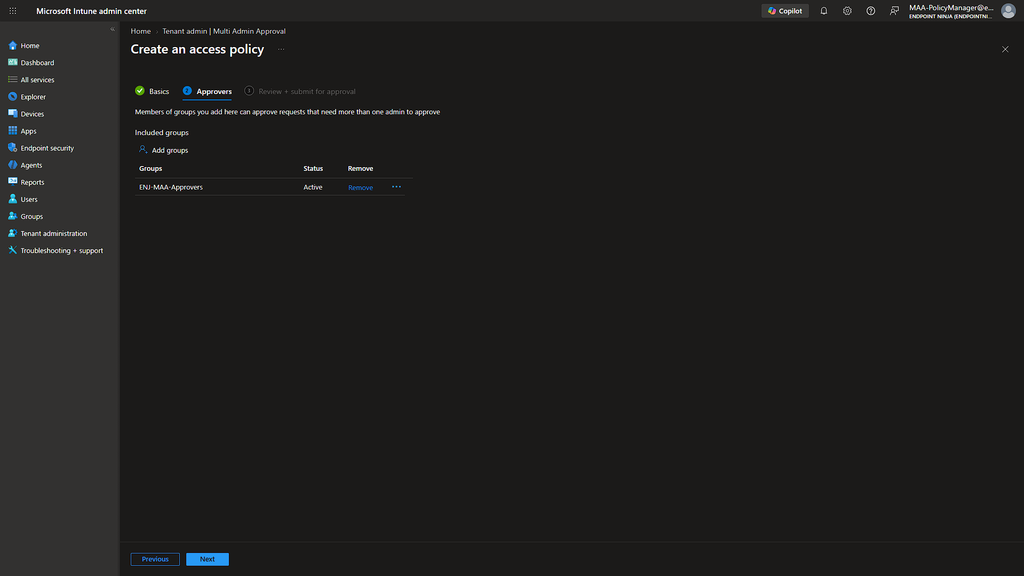This screenshot has height=576, width=1024.
Task: Close the Create an access policy pane
Action: [1005, 50]
